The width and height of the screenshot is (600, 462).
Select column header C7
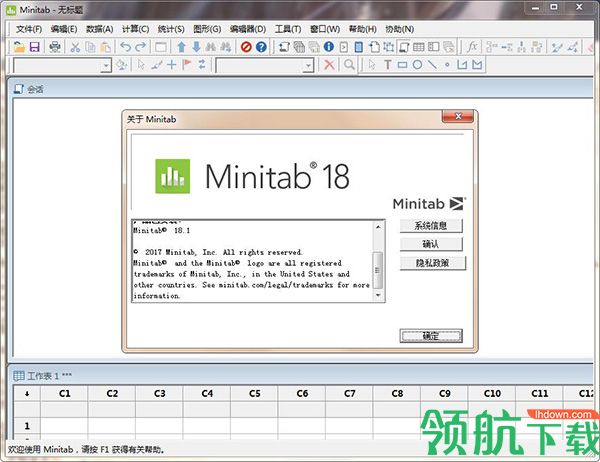click(x=349, y=393)
